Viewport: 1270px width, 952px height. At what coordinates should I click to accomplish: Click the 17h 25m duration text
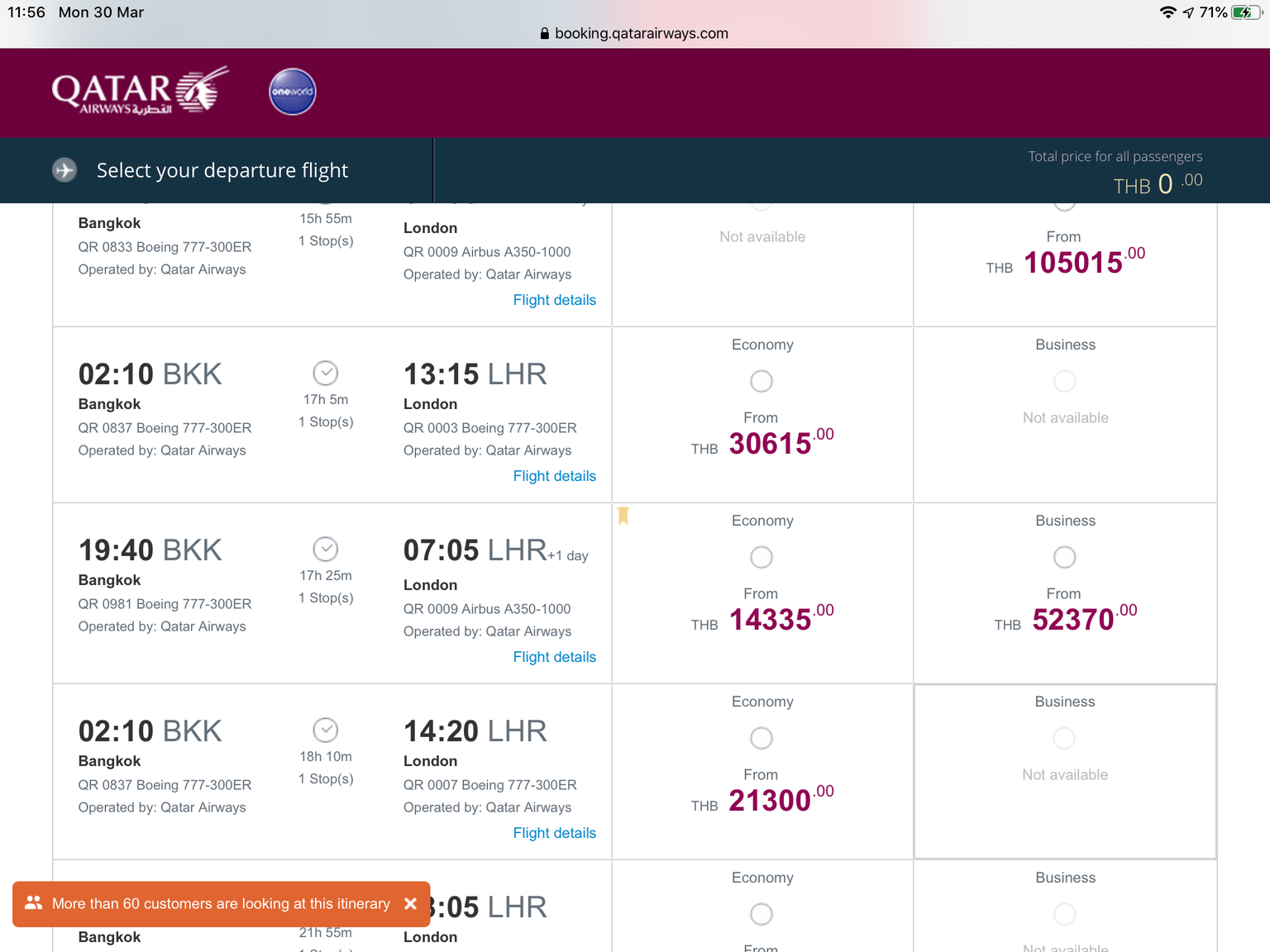coord(326,575)
